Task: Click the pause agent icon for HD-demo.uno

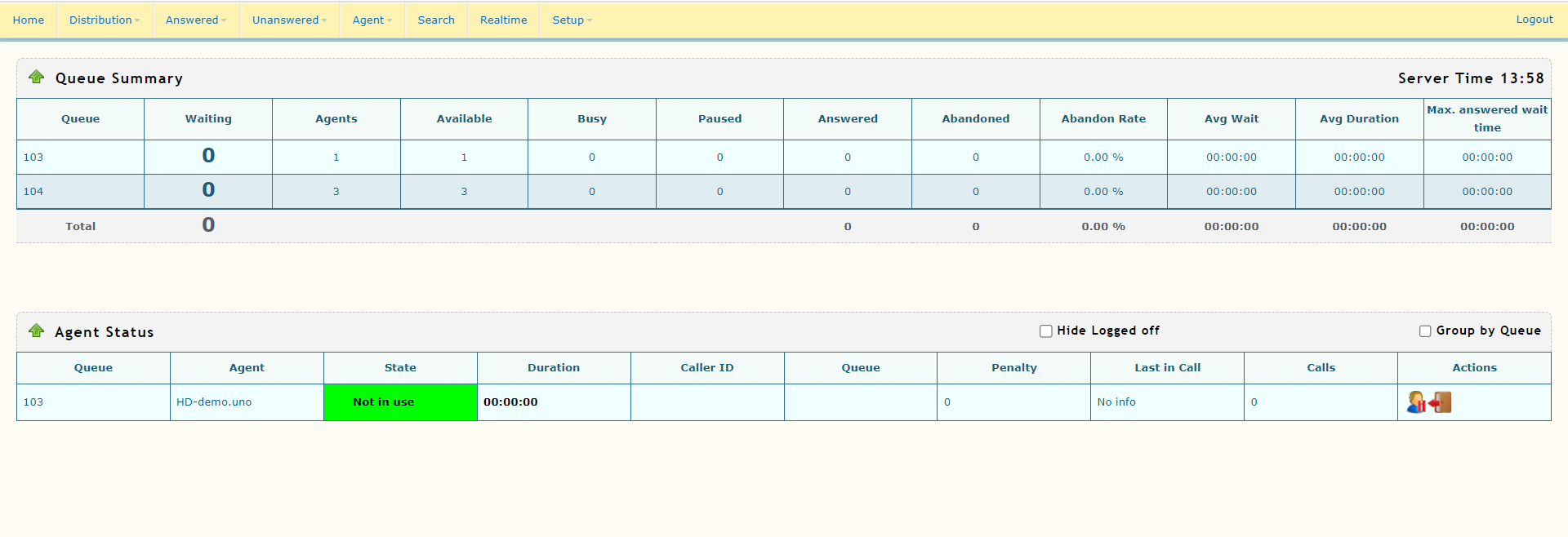Action: [x=1416, y=402]
